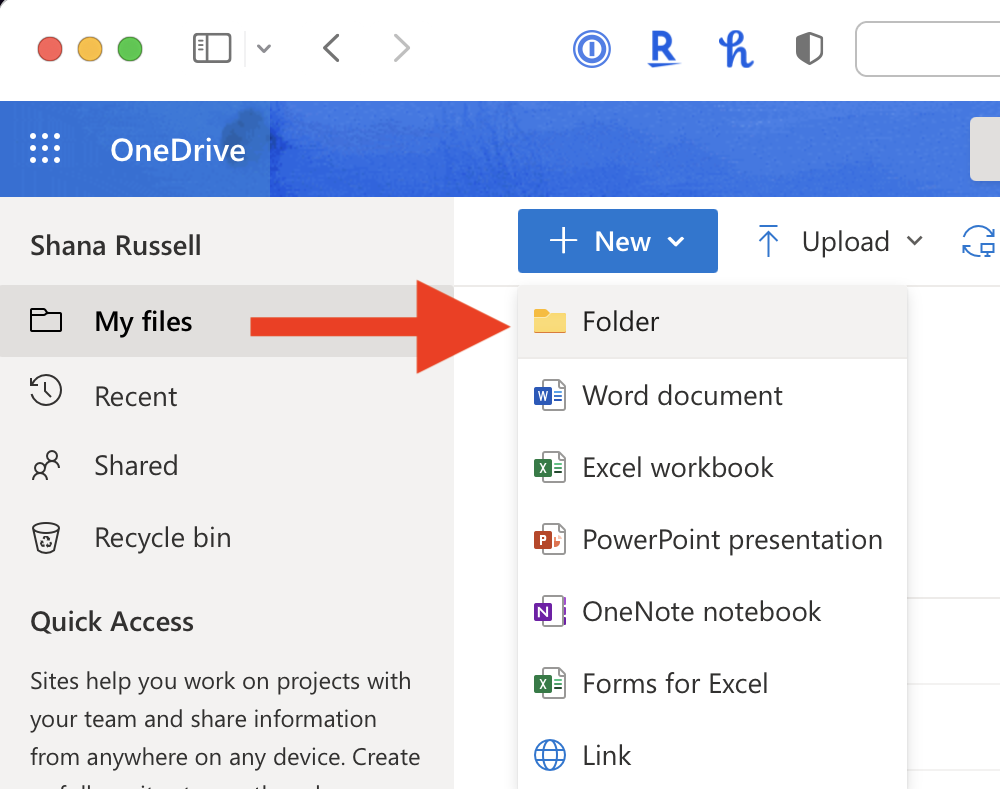
Task: Go forward with the browser forward arrow
Action: (x=401, y=48)
